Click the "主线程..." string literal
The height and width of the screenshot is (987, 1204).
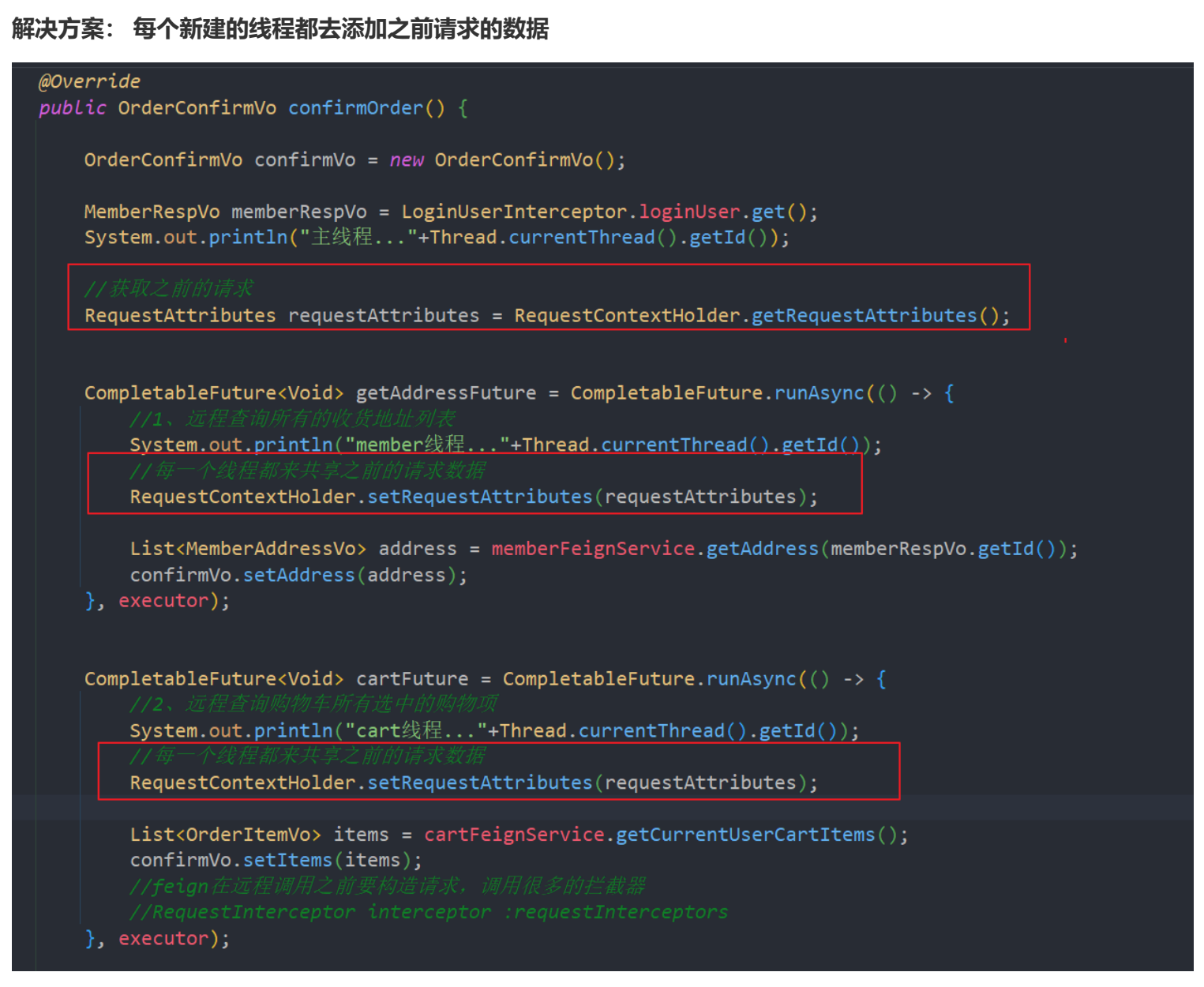click(x=358, y=237)
